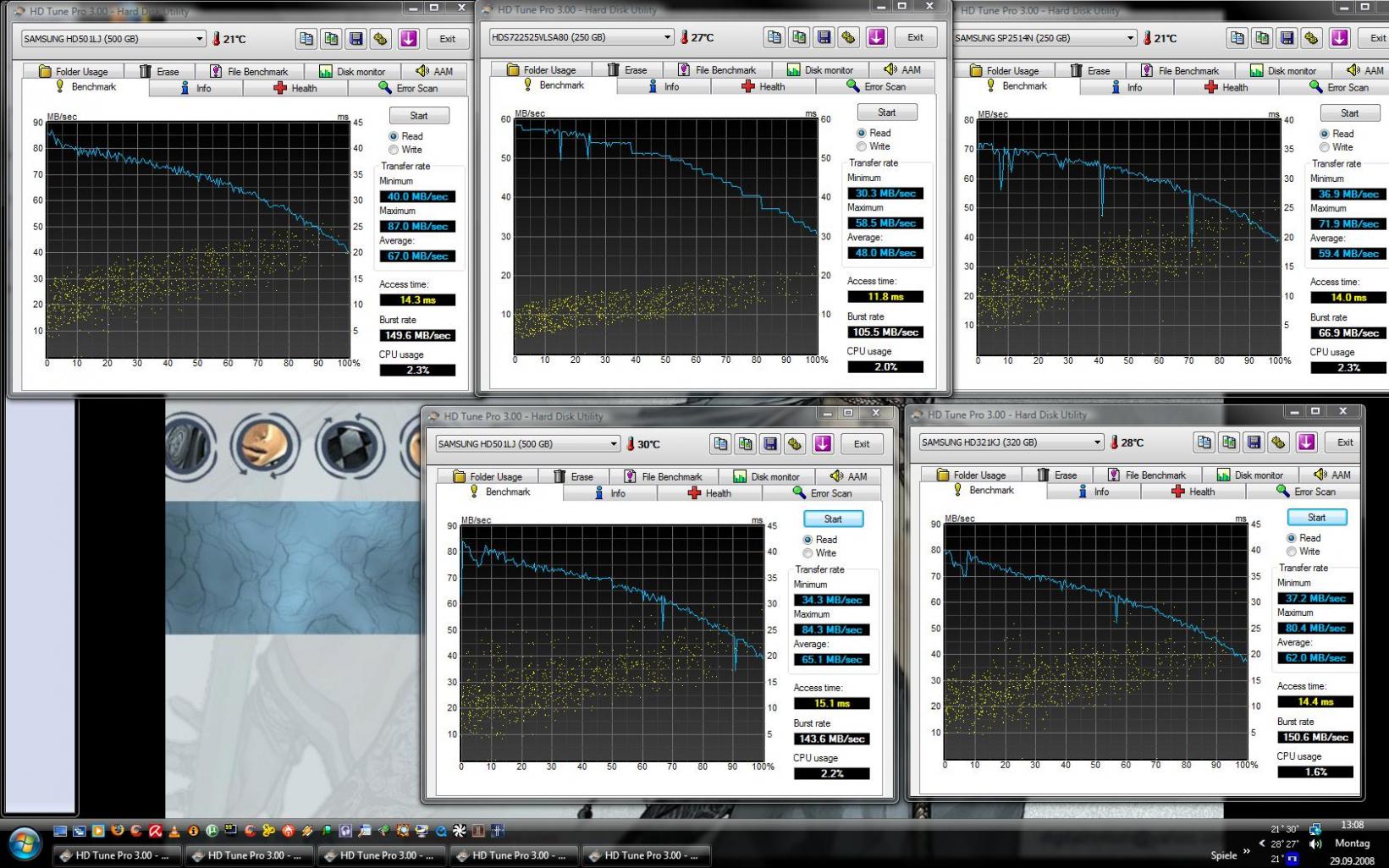Open the volume speaker icon in system tray
The width and height of the screenshot is (1389, 868).
click(1315, 844)
